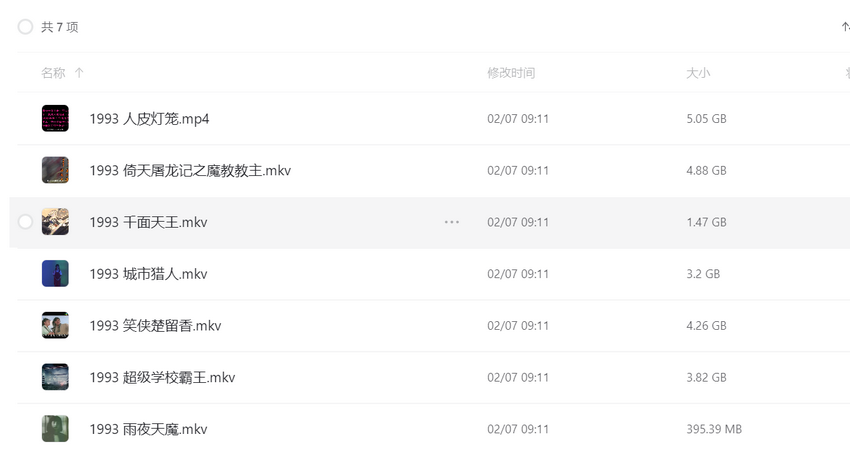Open file 1993 城市猎人.mkv
This screenshot has height=454, width=850.
click(x=148, y=274)
